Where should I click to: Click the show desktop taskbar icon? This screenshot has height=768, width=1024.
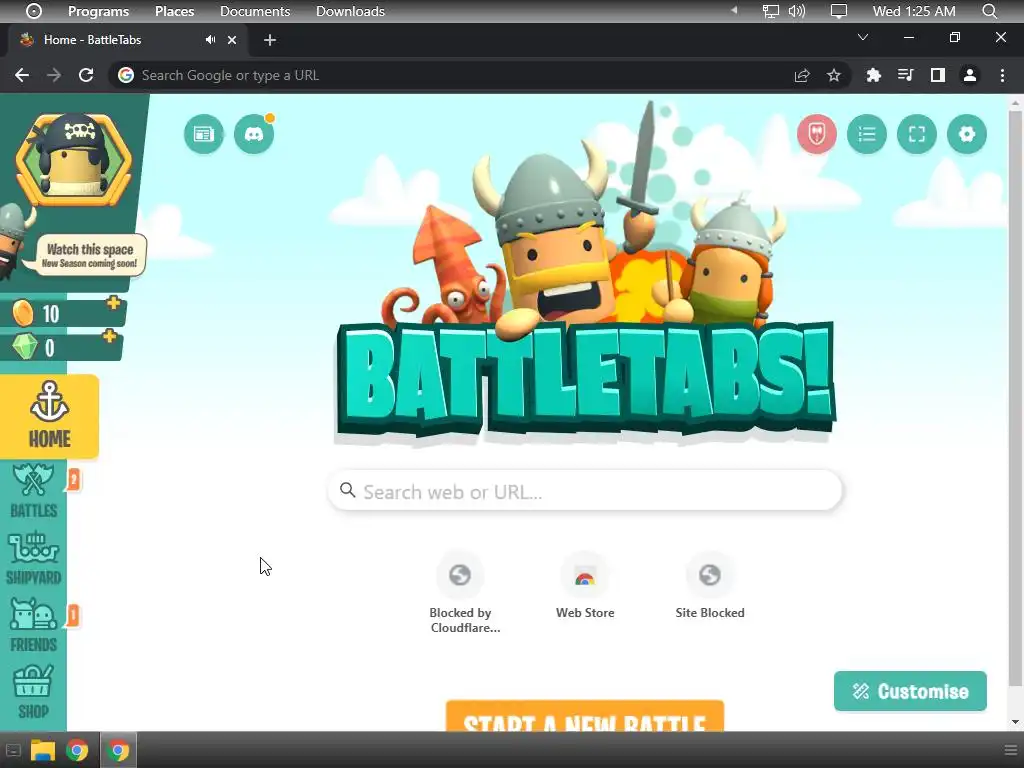[13, 750]
